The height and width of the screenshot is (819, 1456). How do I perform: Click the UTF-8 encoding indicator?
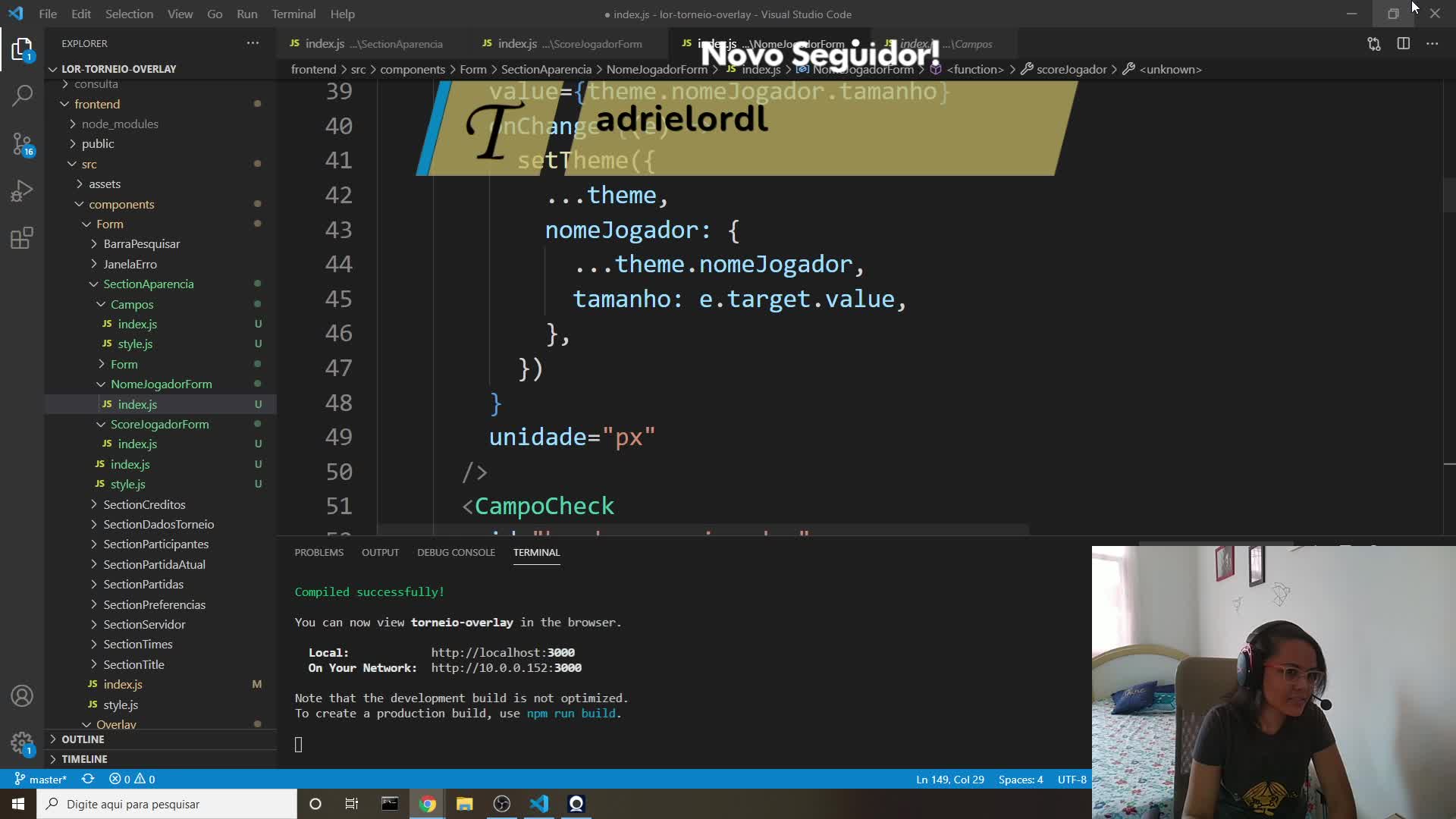click(x=1072, y=779)
